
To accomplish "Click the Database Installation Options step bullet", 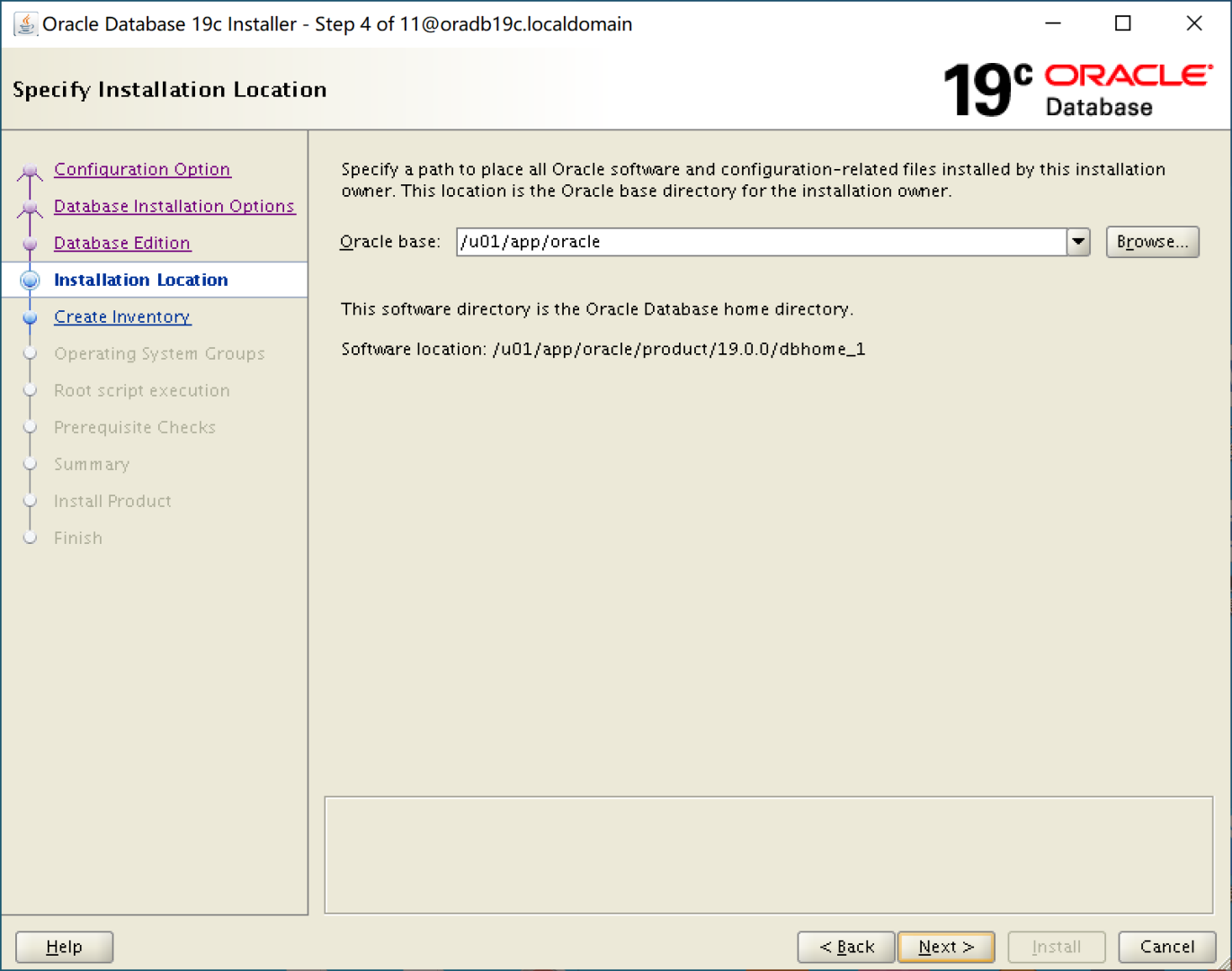I will (x=30, y=207).
